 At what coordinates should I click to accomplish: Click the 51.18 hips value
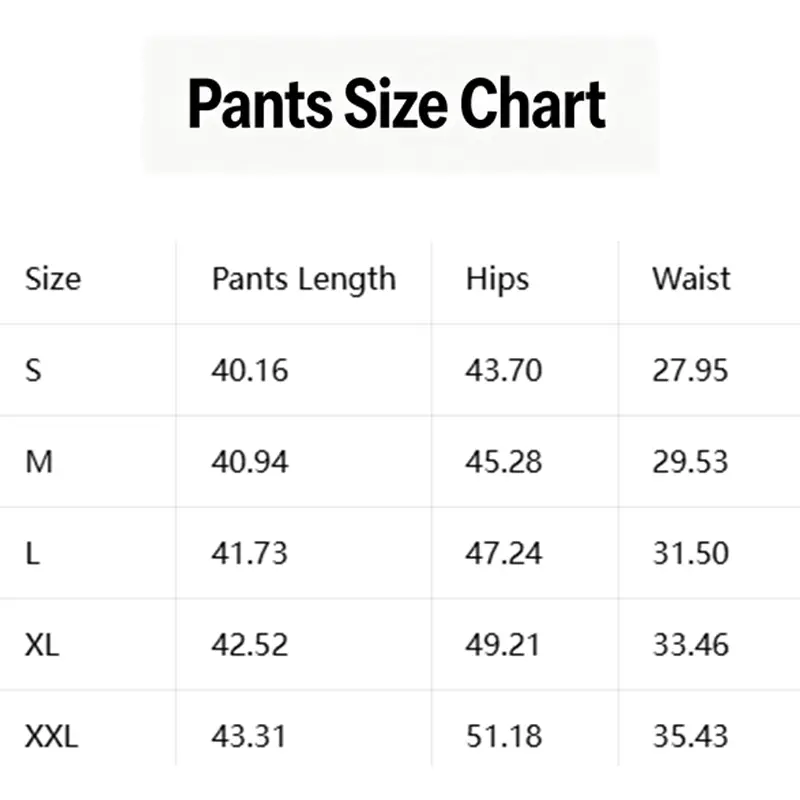(x=504, y=737)
